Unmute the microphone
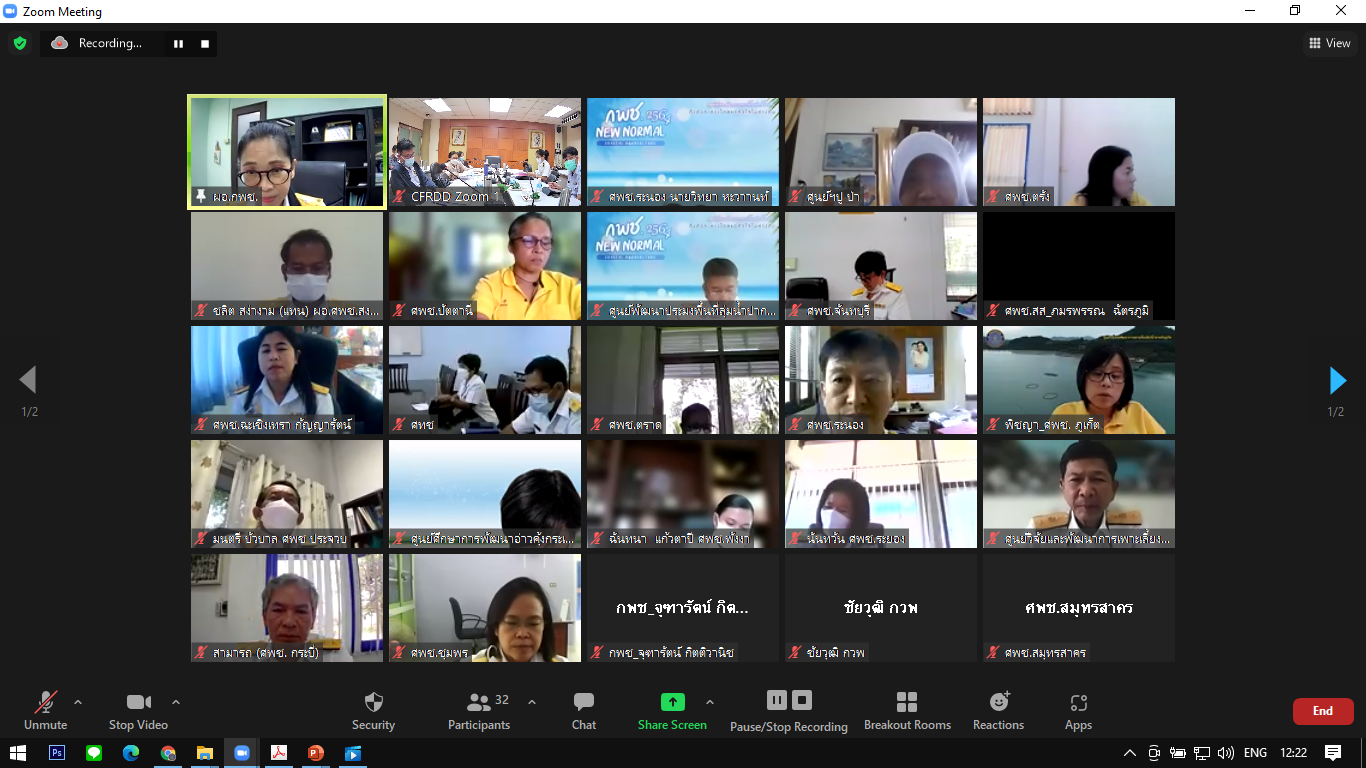Viewport: 1366px width, 768px height. pos(45,711)
